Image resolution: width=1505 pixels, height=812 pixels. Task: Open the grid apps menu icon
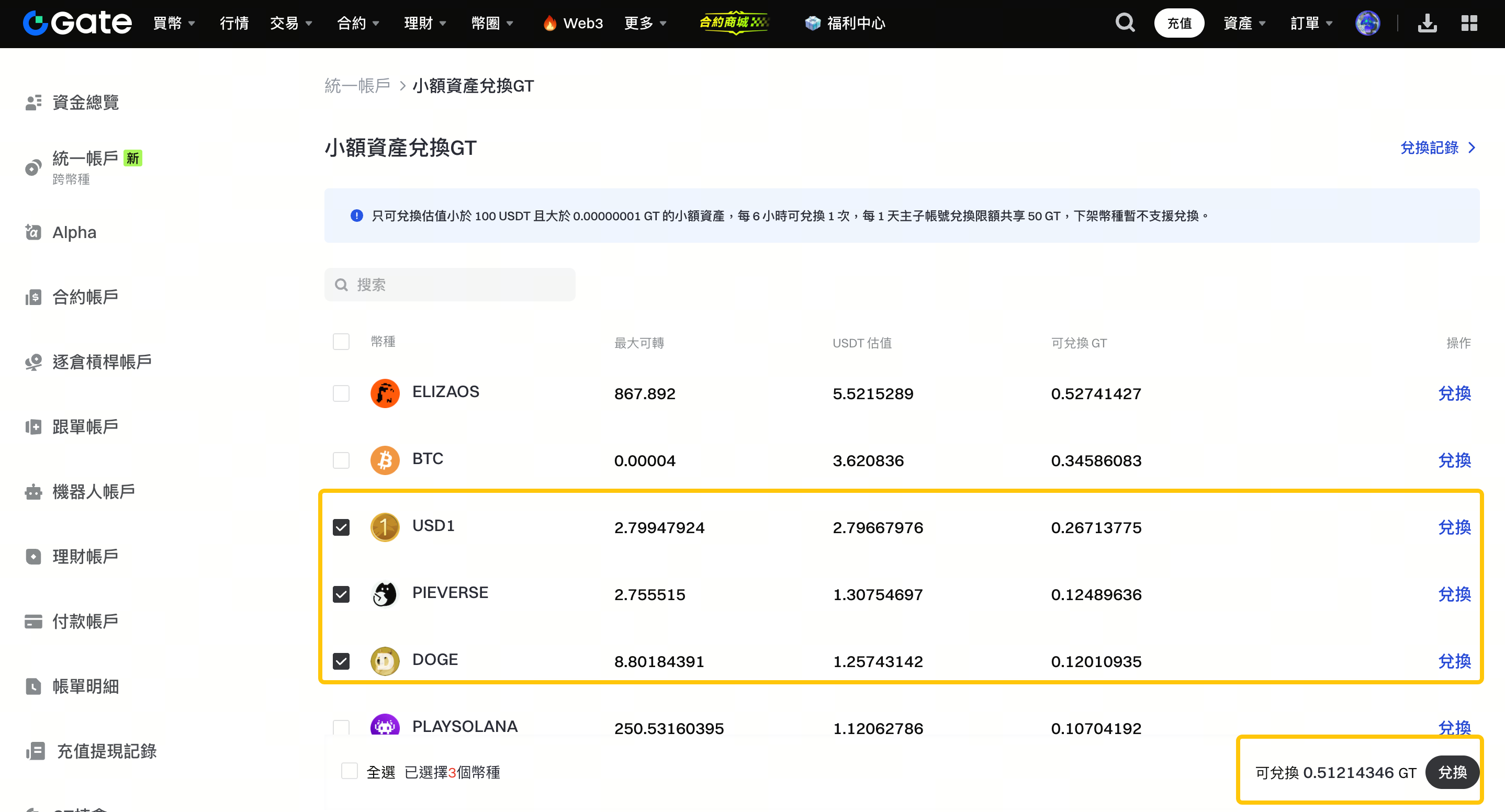(x=1469, y=24)
